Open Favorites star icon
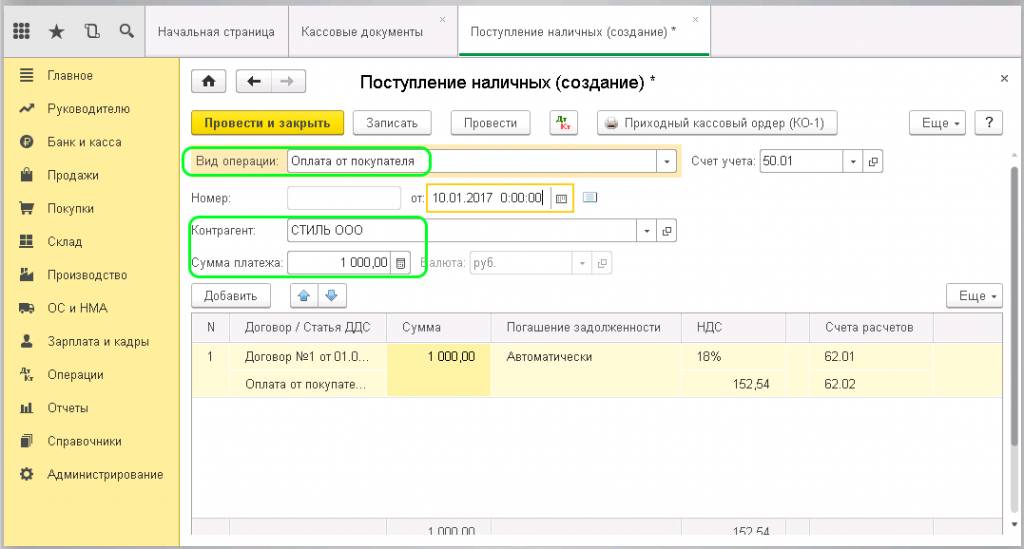1024x549 pixels. (57, 31)
